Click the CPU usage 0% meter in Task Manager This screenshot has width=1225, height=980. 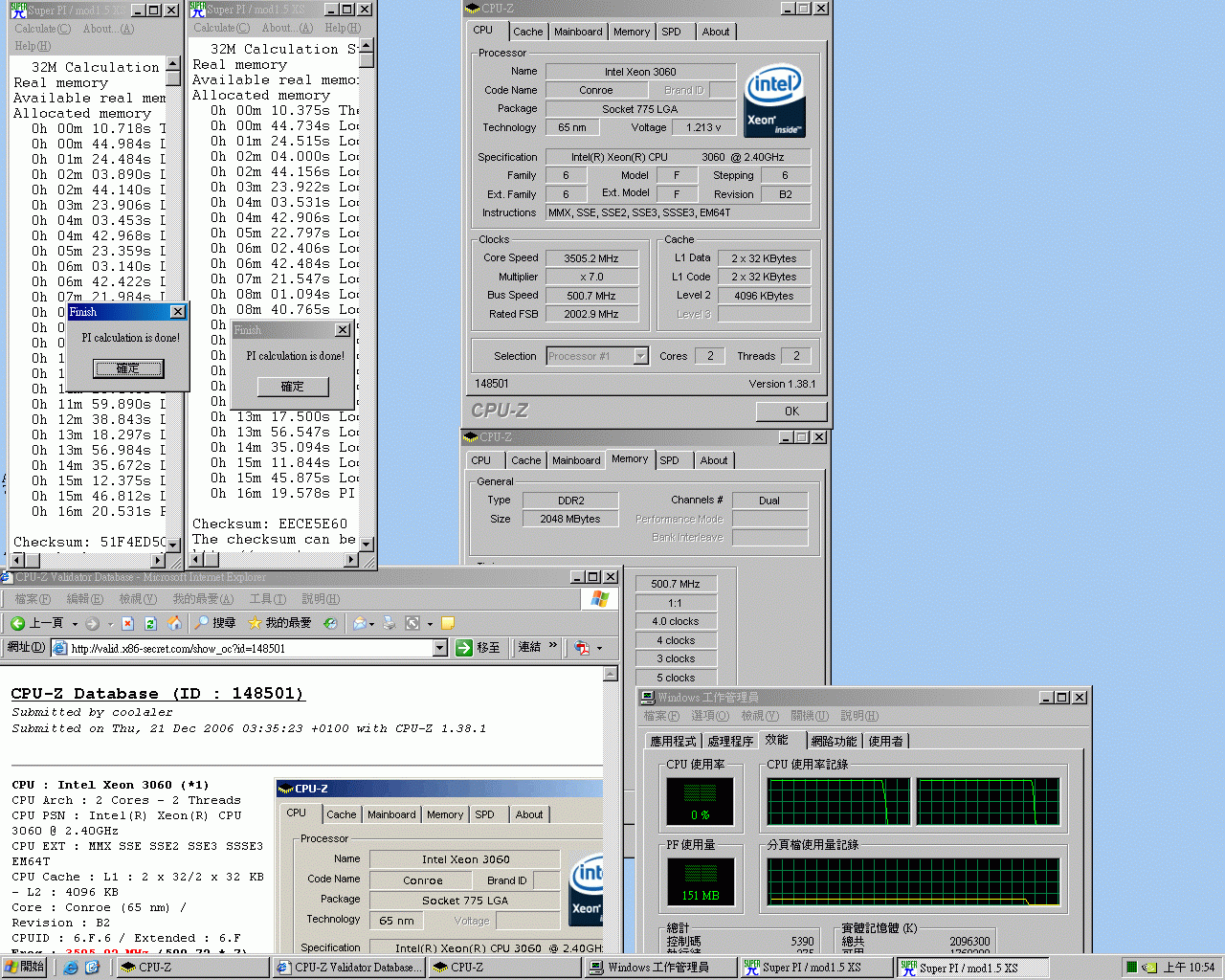[701, 801]
